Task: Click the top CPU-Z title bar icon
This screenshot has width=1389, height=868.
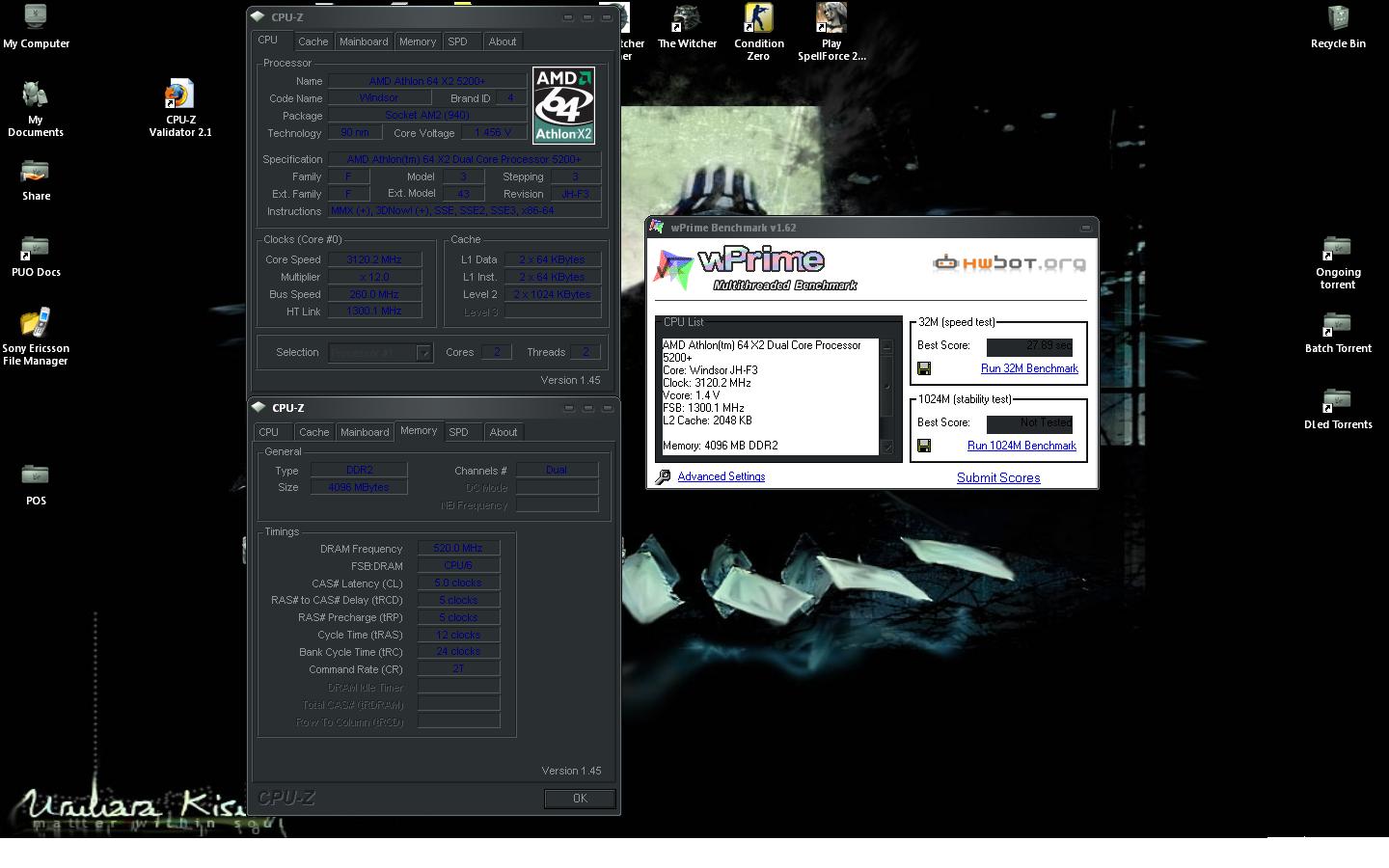Action: tap(258, 16)
